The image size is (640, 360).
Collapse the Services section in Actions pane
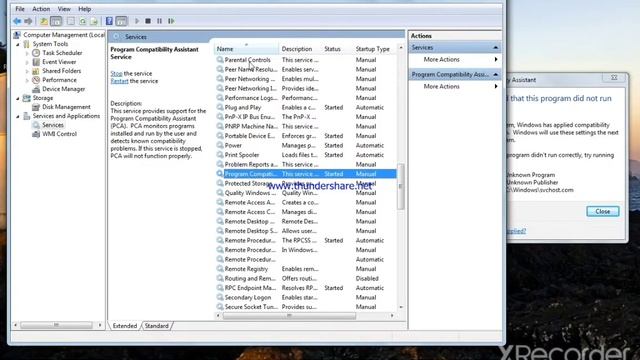(496, 48)
